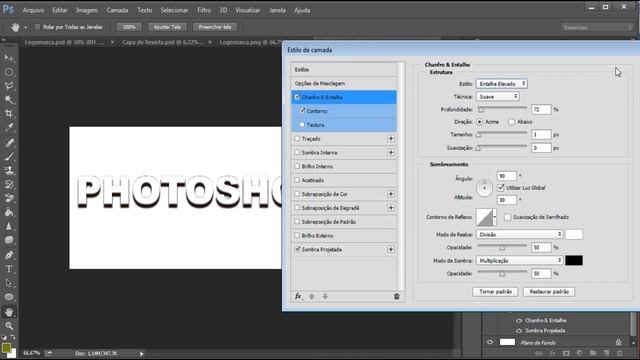Switch to the Logomarca.psd document tab
This screenshot has height=360, width=640.
coord(64,42)
